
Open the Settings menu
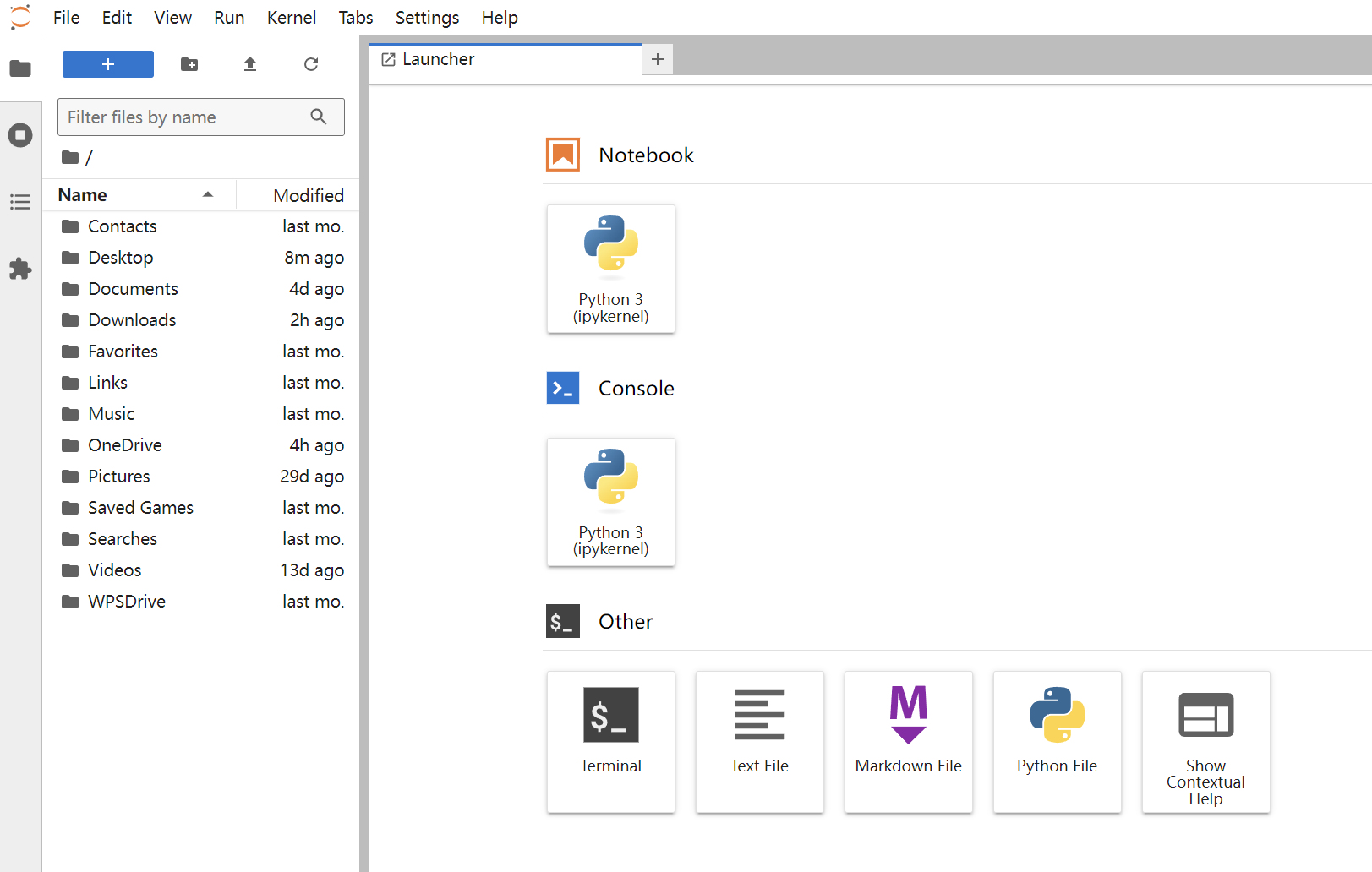coord(427,18)
